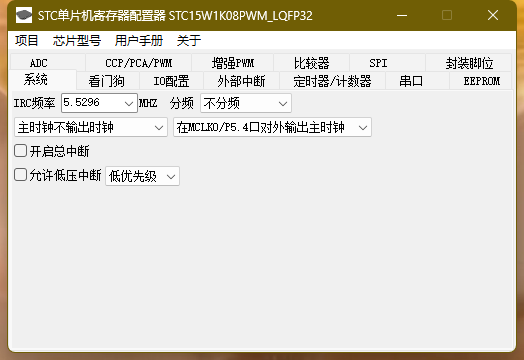Switch to the 封装脚位 tab
This screenshot has height=360, width=524.
[469, 63]
